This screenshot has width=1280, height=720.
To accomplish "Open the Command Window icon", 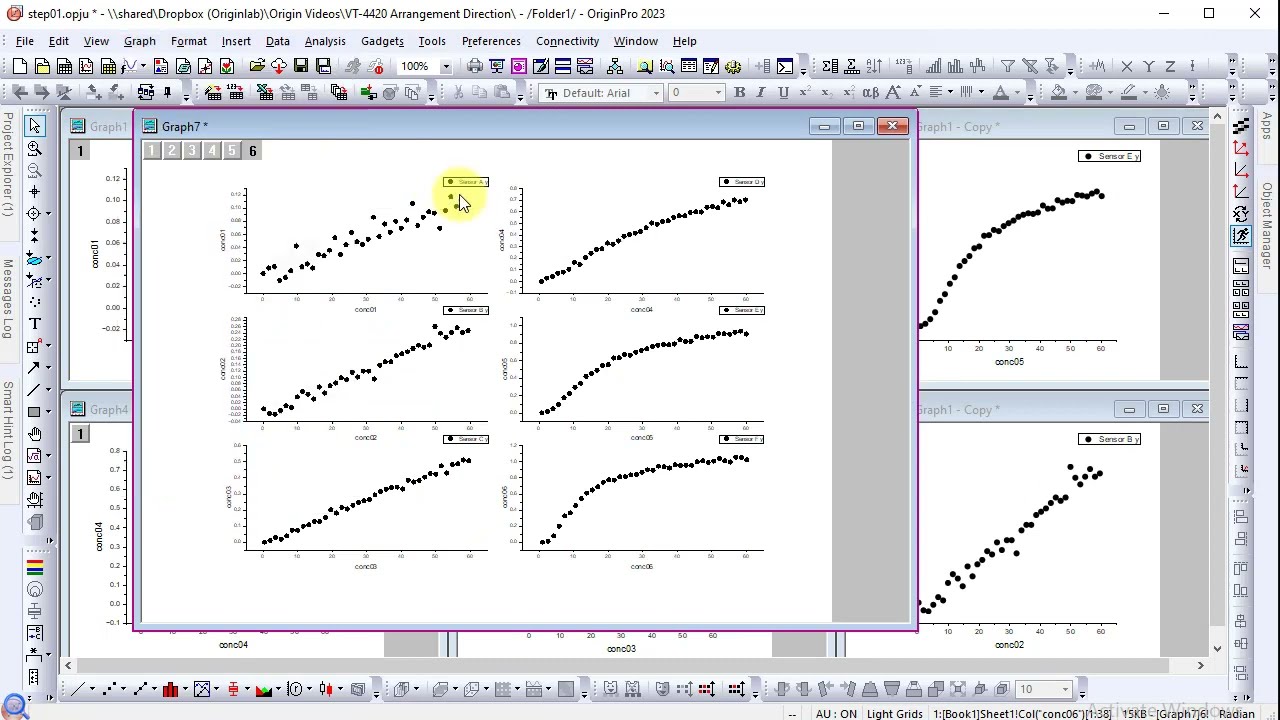I will tap(785, 66).
